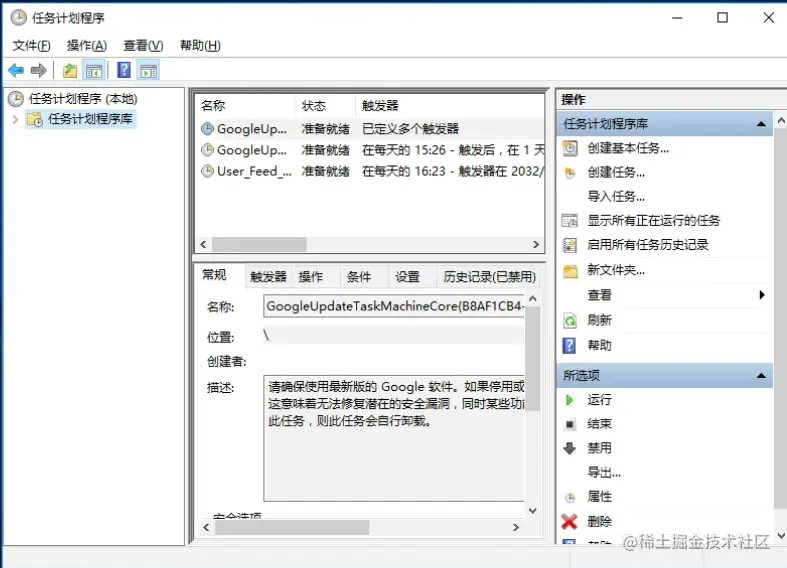Click the 创建基本任务 icon in actions pane
The image size is (787, 568).
[x=570, y=149]
